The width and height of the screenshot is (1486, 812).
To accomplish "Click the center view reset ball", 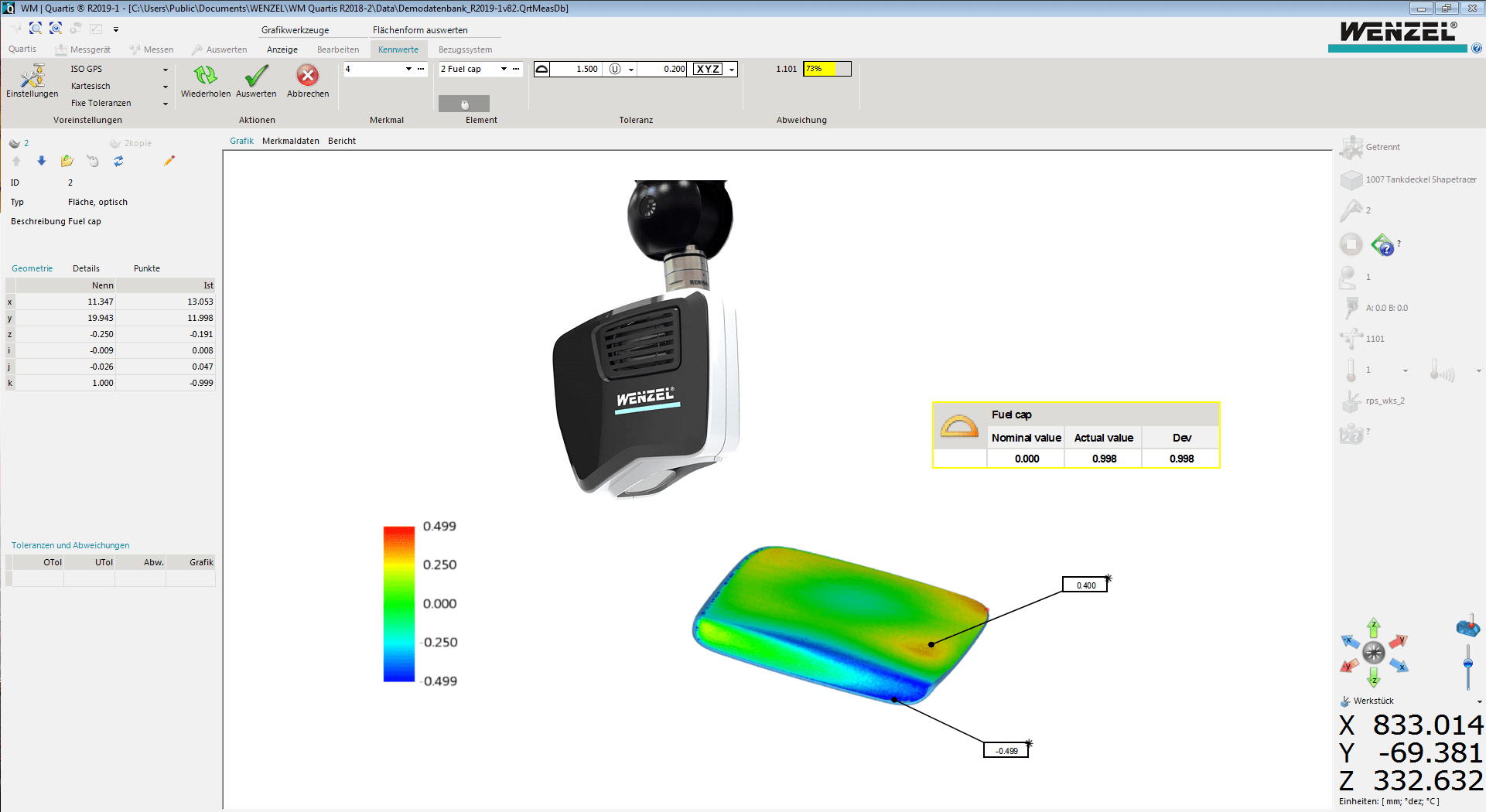I will coord(1374,653).
